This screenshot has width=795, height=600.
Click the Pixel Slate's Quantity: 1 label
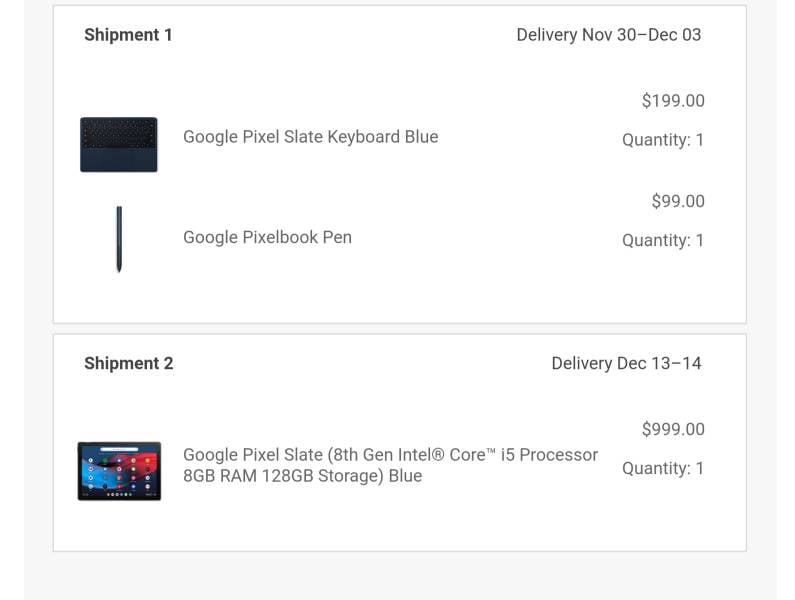pyautogui.click(x=663, y=468)
